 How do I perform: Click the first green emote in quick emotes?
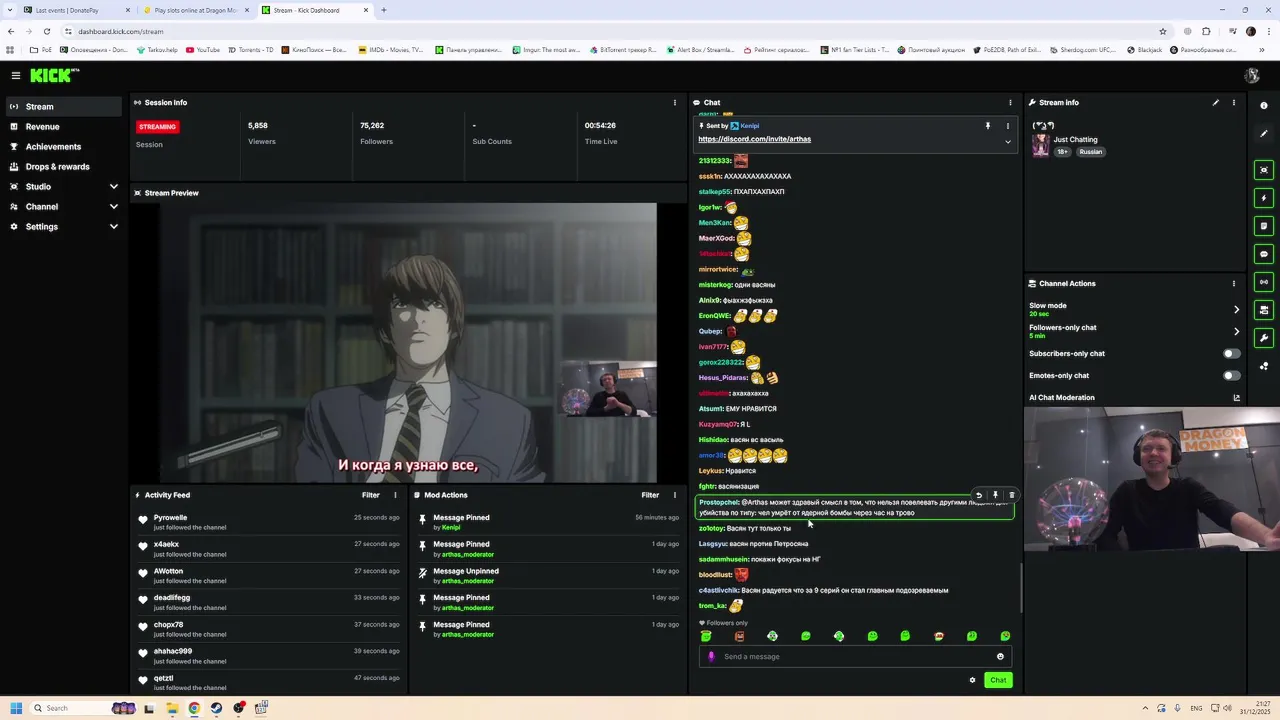click(706, 636)
